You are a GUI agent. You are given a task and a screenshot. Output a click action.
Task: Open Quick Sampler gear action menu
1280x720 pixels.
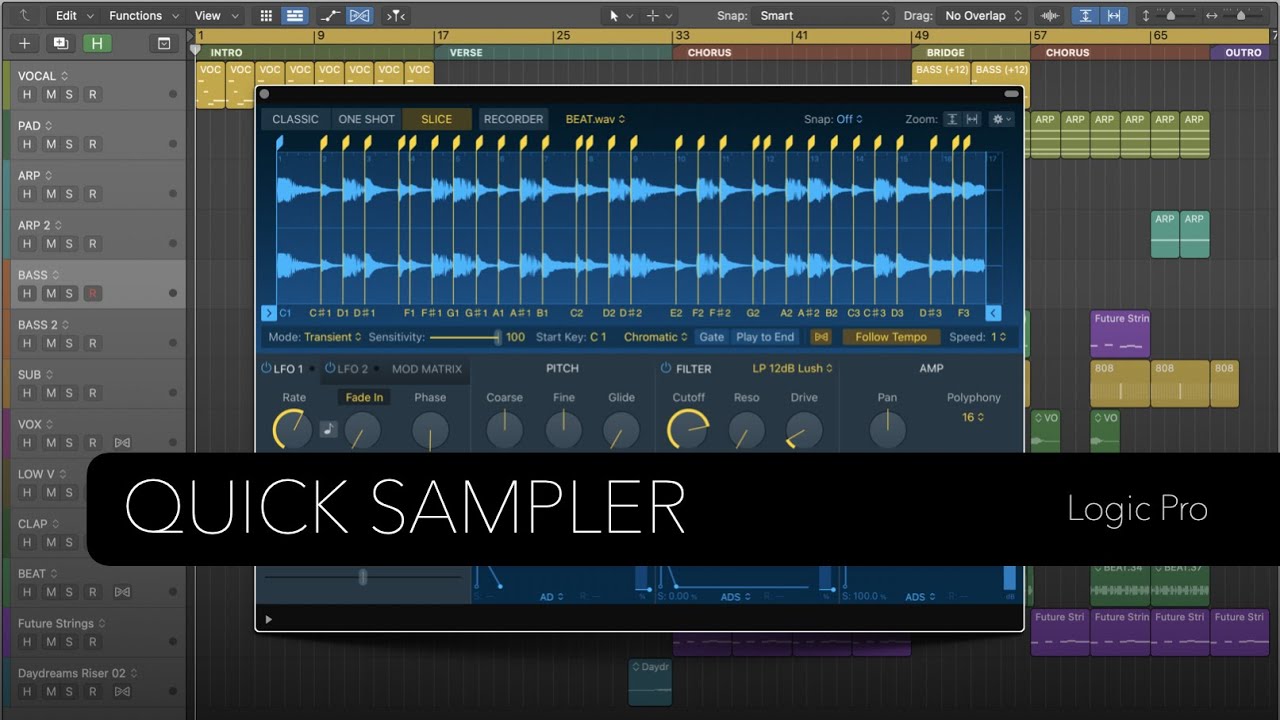1001,119
